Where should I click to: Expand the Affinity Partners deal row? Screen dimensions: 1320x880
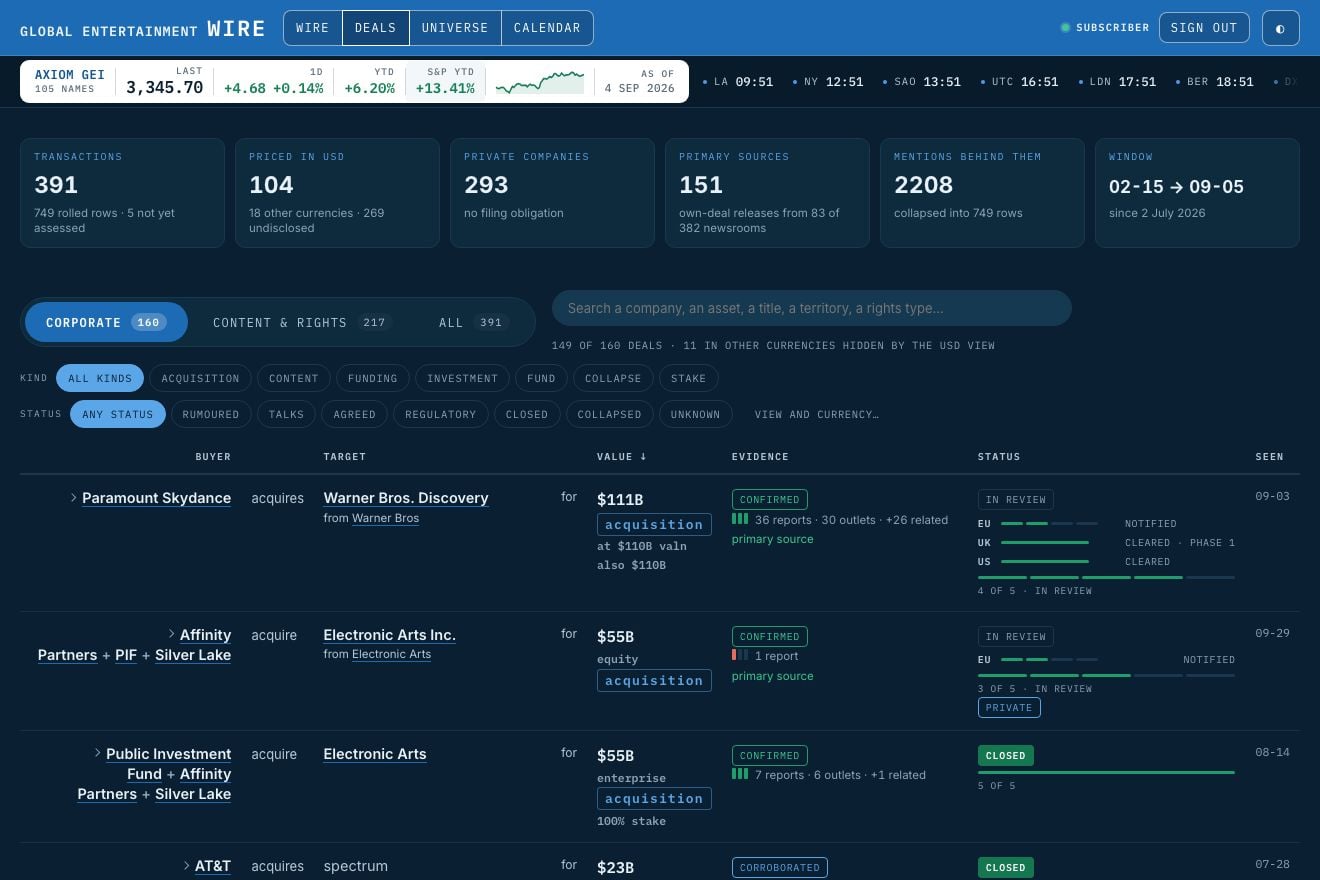[x=172, y=634]
